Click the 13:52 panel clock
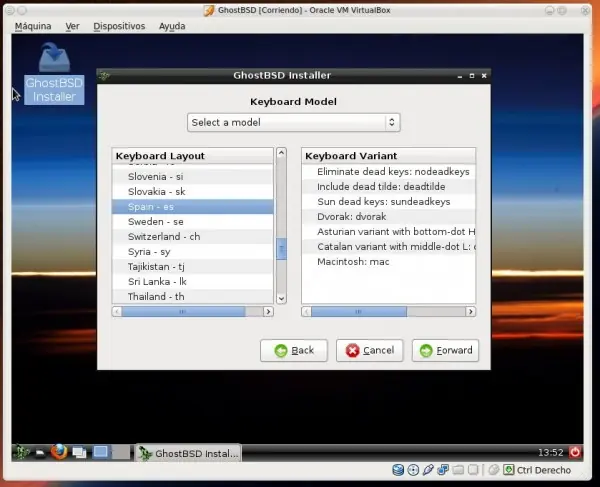The height and width of the screenshot is (487, 600). coord(550,453)
